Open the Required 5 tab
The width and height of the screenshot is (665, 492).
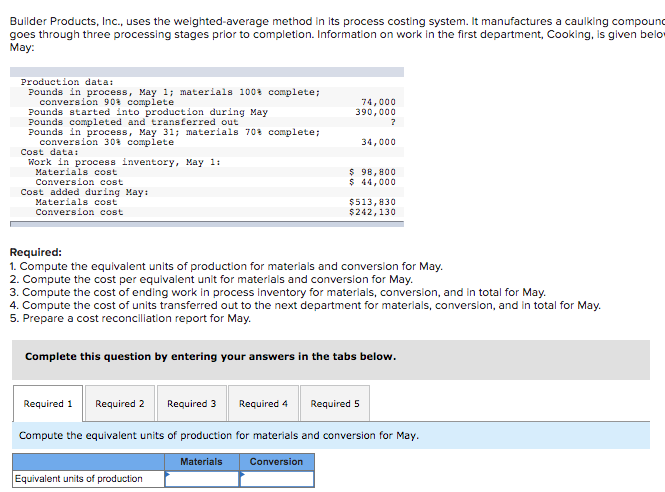(335, 403)
